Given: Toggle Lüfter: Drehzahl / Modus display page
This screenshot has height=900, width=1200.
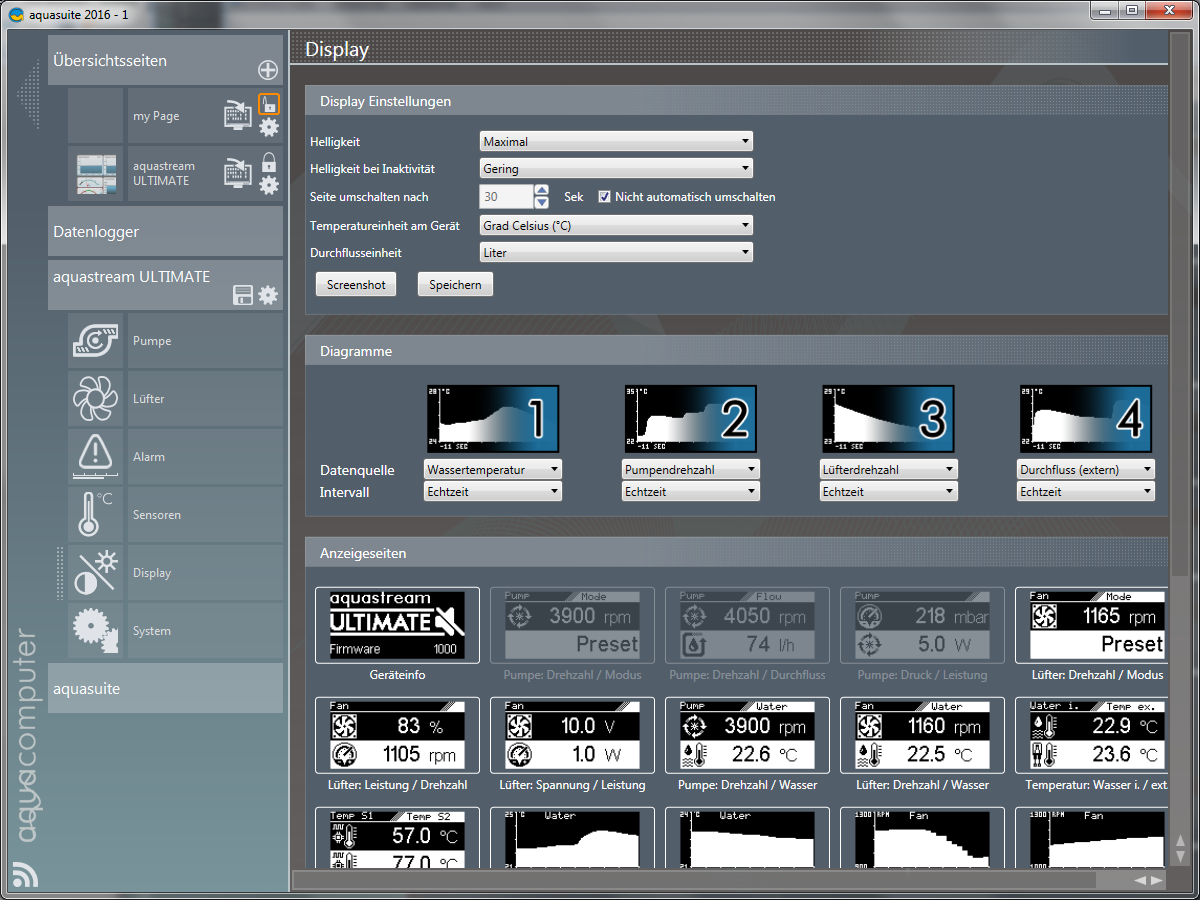Looking at the screenshot, I should [x=1091, y=625].
